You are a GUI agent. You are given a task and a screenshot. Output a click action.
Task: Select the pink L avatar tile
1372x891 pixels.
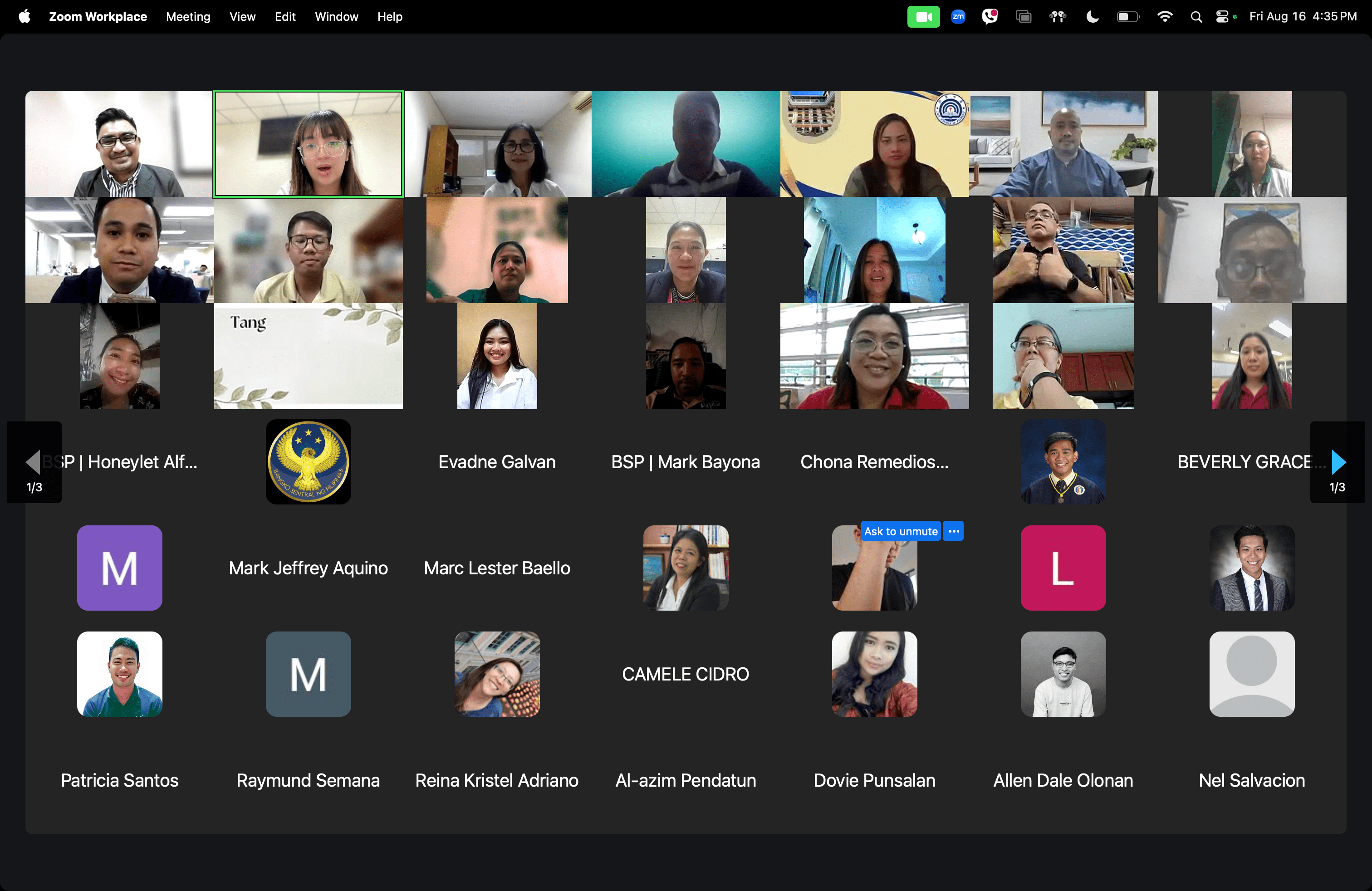(x=1063, y=568)
